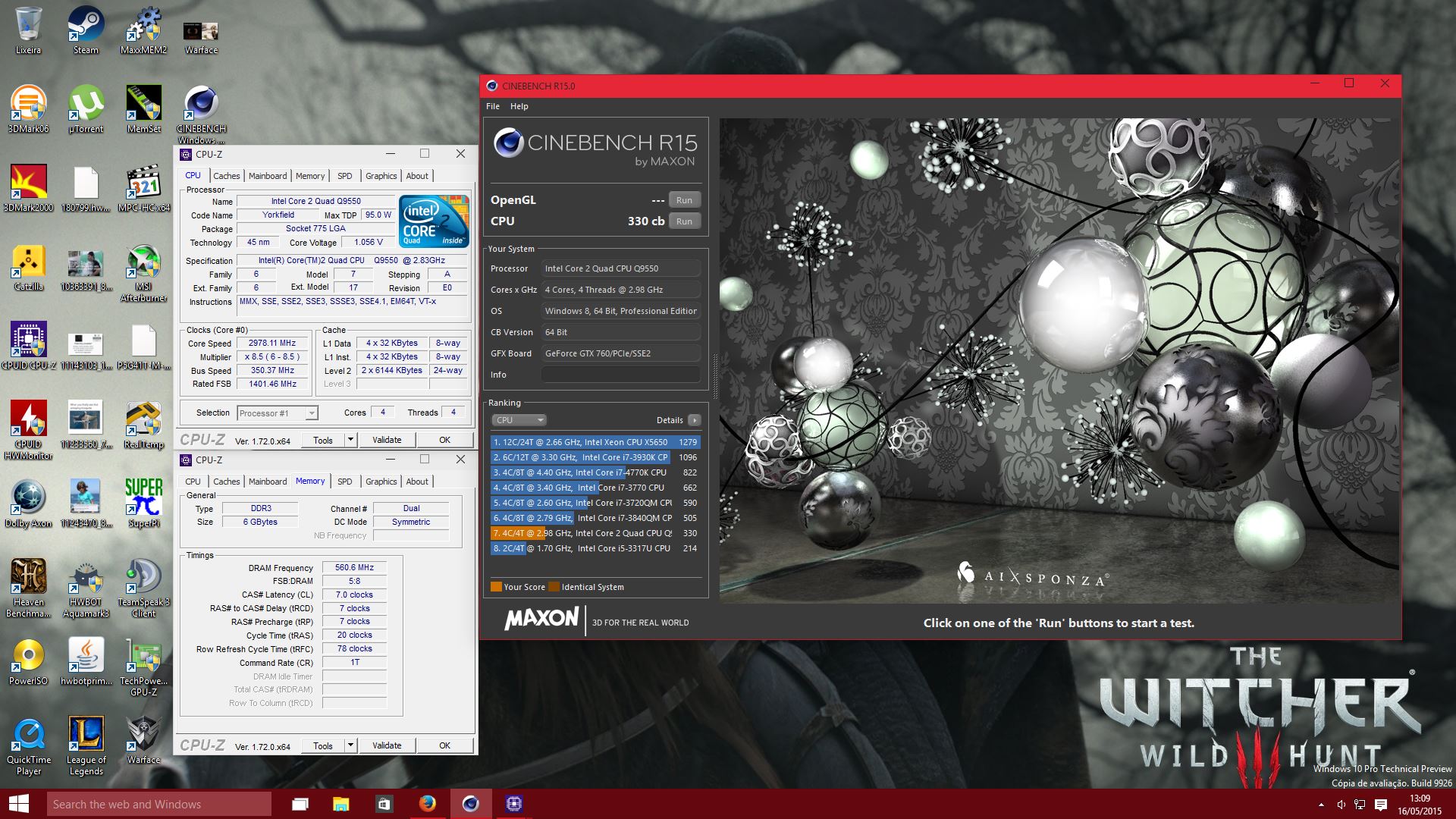The height and width of the screenshot is (819, 1456).
Task: Switch to Mainboard tab in upper CPU-Z
Action: click(268, 176)
